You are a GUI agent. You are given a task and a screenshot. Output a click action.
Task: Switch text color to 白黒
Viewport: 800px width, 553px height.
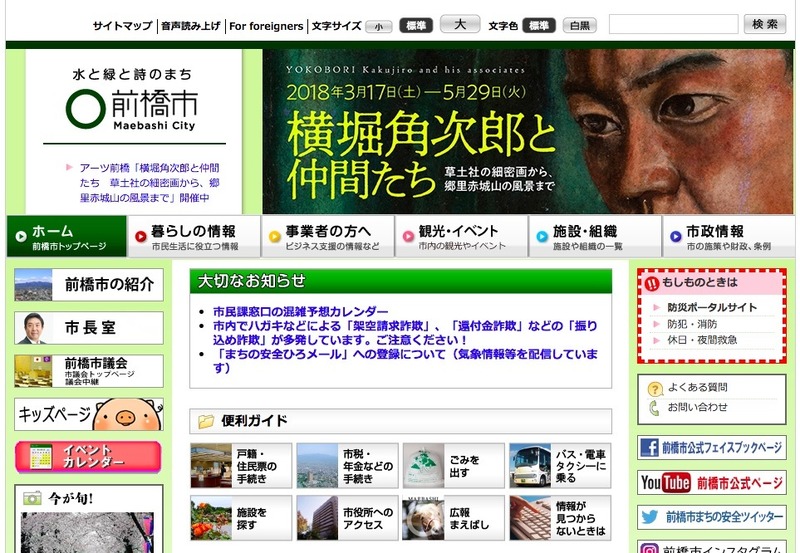click(x=578, y=26)
